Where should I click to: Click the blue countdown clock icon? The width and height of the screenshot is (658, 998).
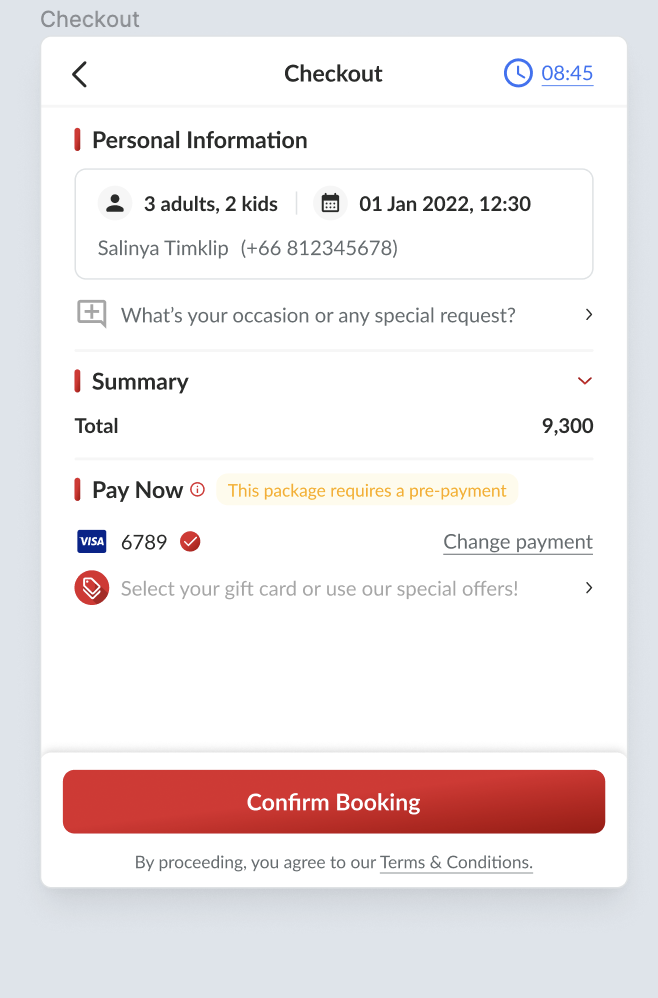point(518,73)
